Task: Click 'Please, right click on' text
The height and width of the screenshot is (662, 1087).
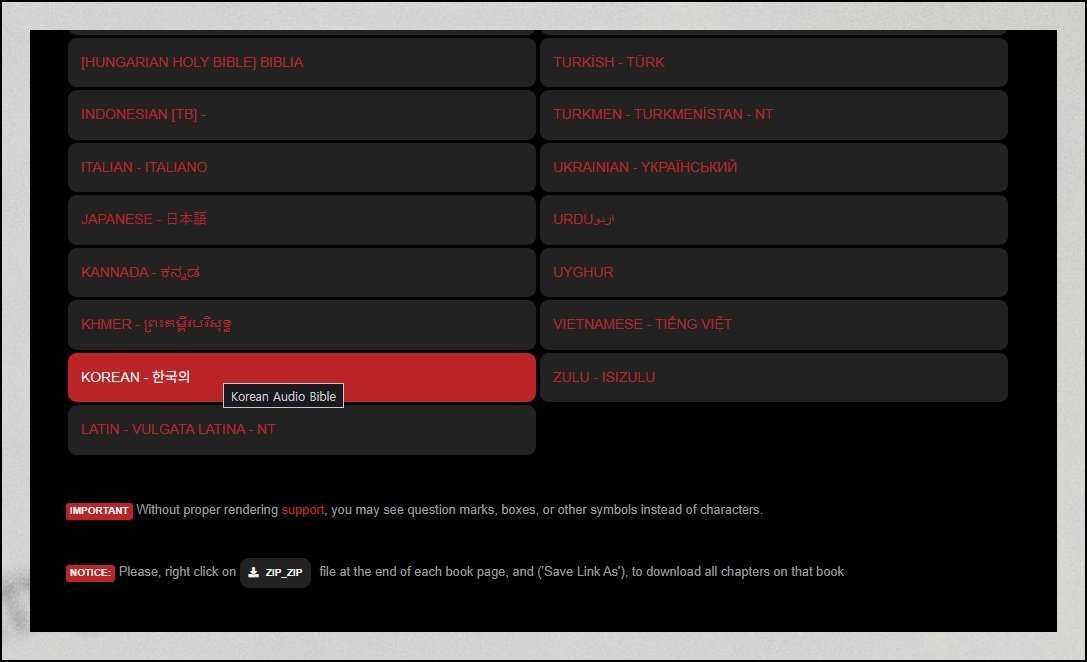Action: tap(177, 572)
